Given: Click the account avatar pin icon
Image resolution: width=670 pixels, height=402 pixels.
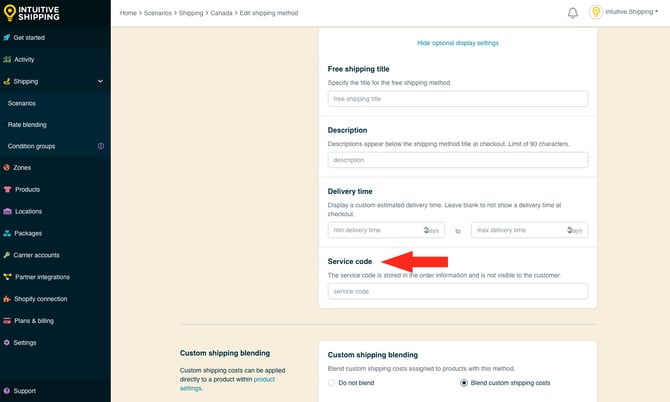Looking at the screenshot, I should click(x=596, y=12).
